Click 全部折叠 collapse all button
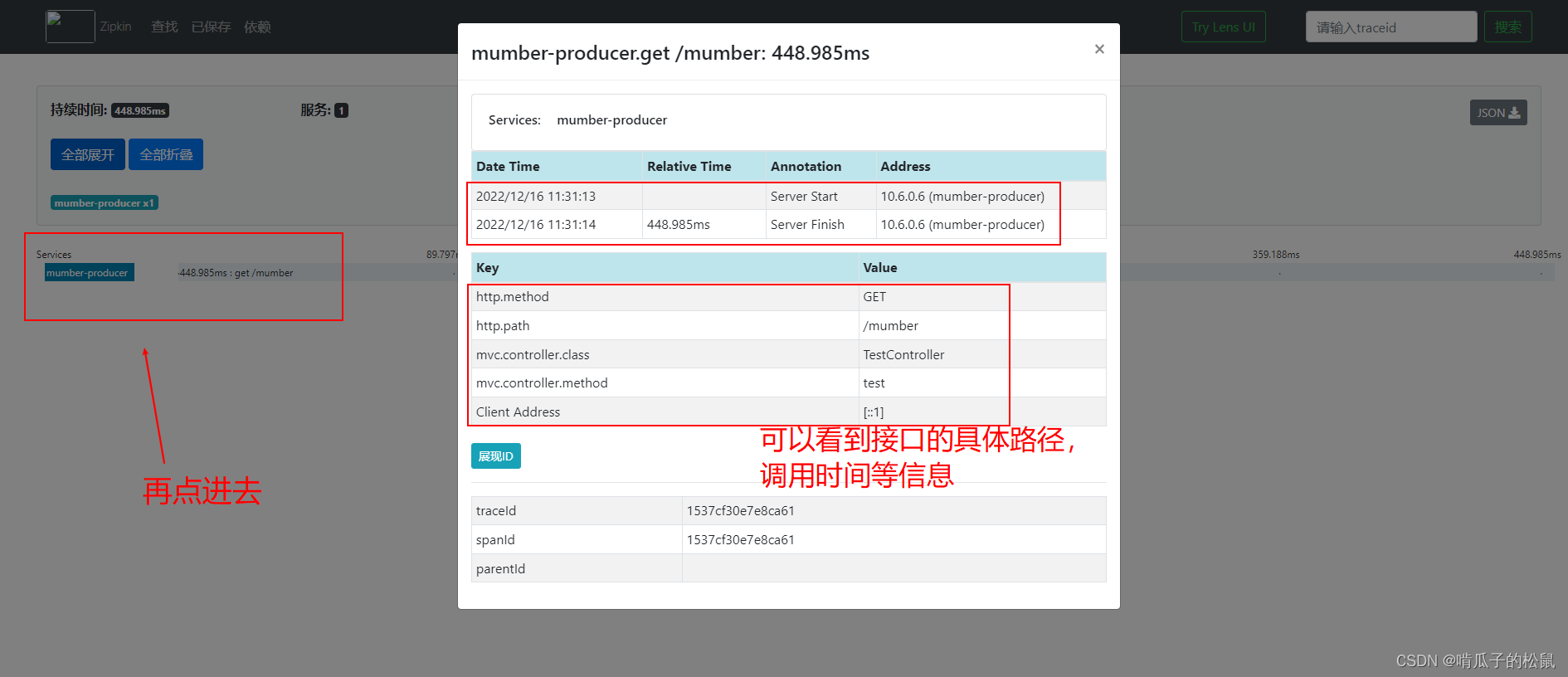This screenshot has height=677, width=1568. (166, 154)
